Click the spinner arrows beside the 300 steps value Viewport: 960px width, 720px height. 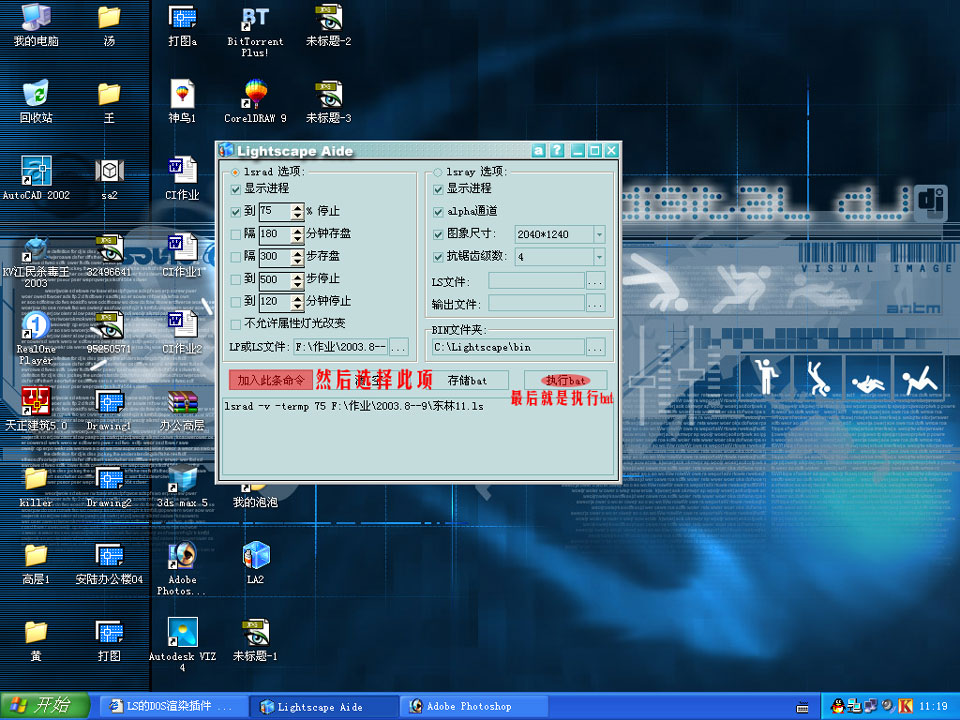298,257
